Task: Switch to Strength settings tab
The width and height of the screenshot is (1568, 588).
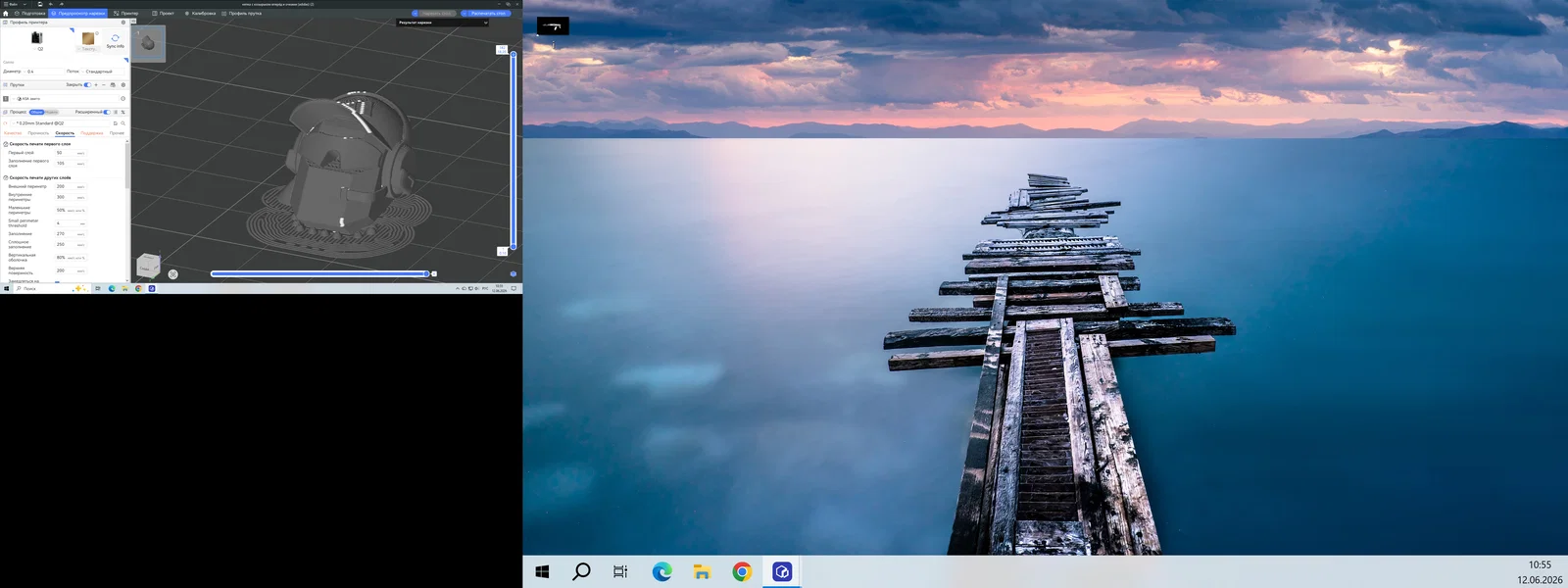Action: click(x=38, y=133)
